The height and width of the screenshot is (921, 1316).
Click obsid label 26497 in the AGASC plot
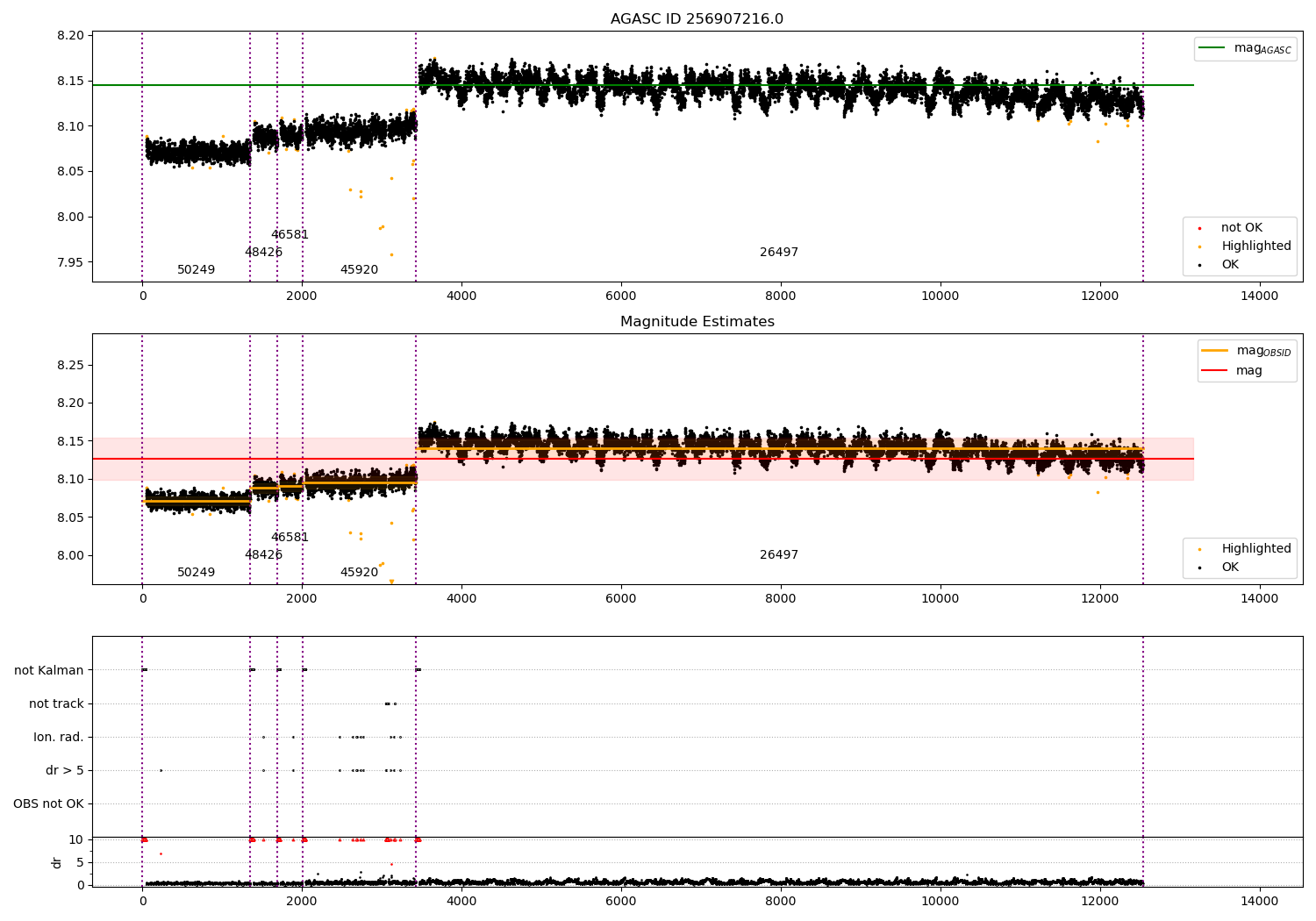tap(779, 253)
